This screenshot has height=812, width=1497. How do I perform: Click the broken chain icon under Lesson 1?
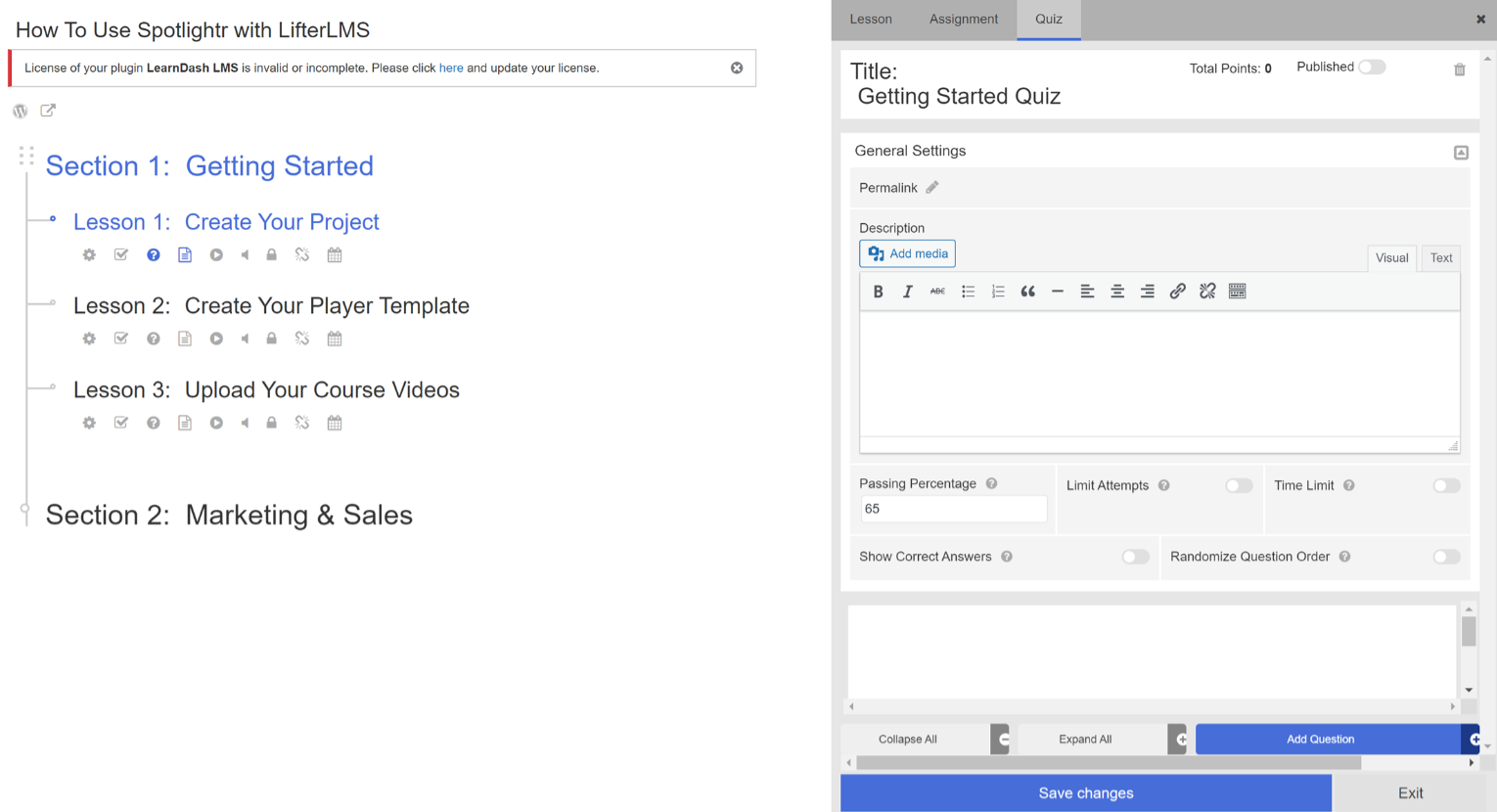pos(302,255)
